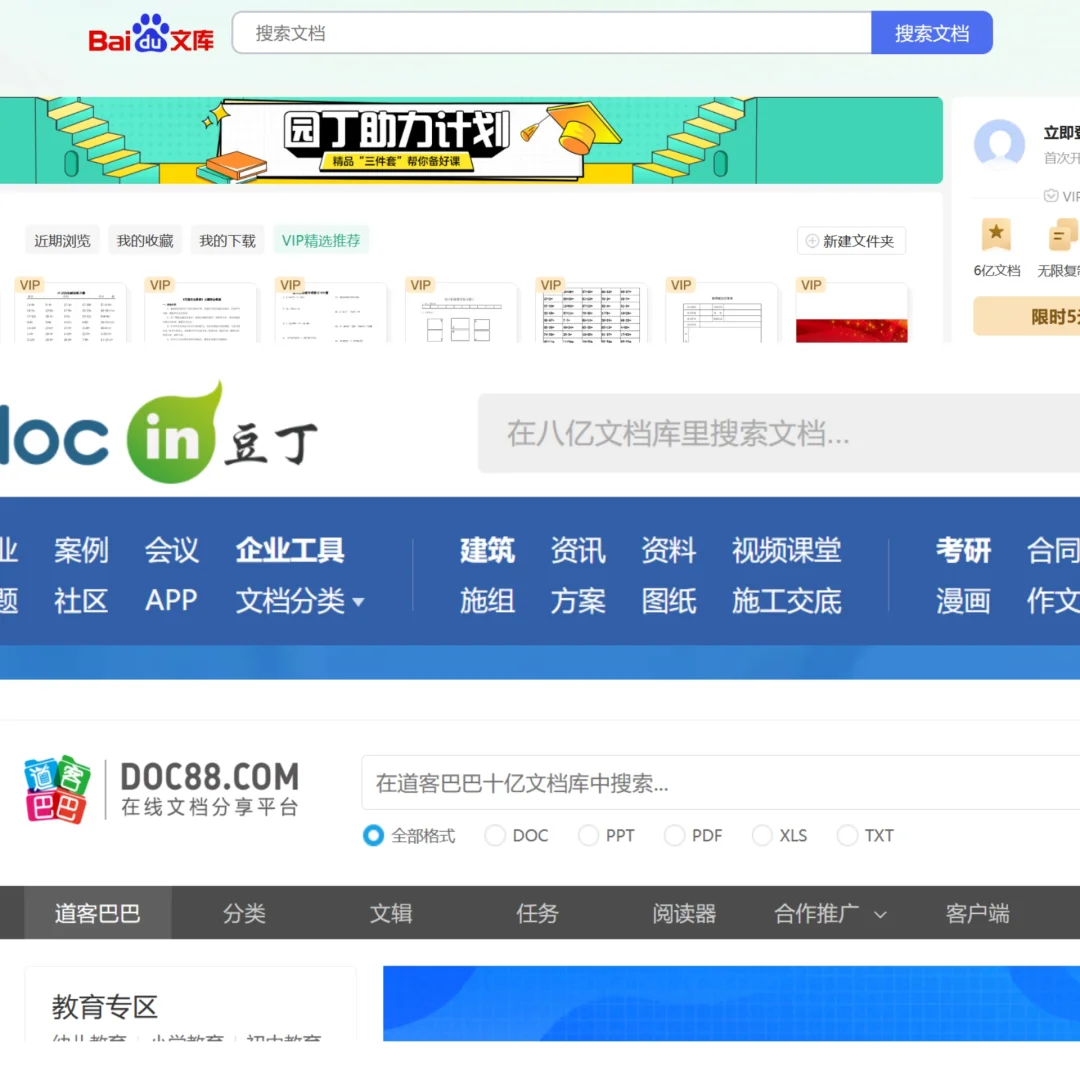Click the gold star 6亿文档 badge icon
The image size is (1080, 1080).
996,235
